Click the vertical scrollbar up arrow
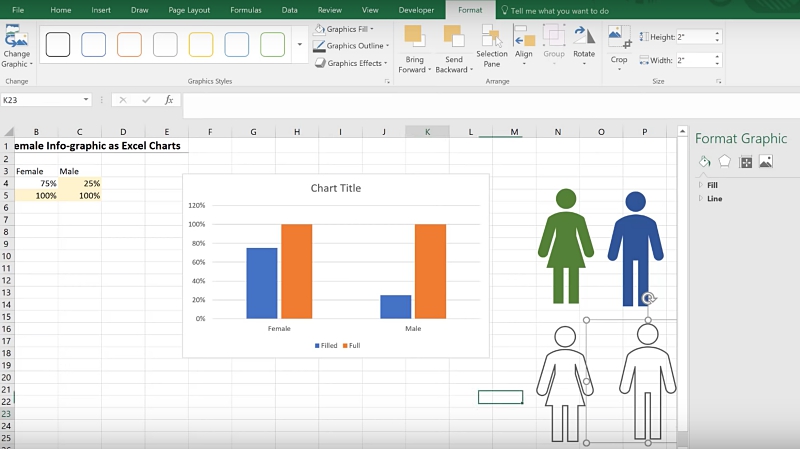 (682, 132)
